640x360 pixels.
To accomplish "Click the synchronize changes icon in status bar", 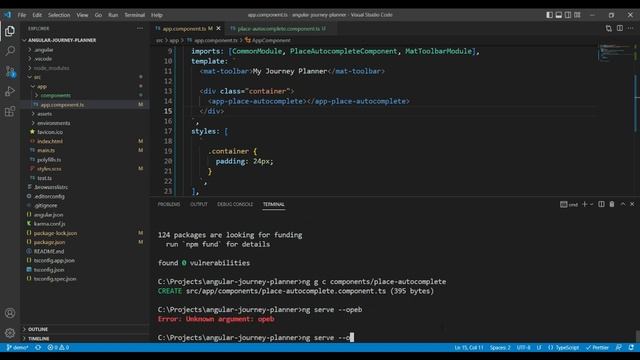I will click(38, 348).
